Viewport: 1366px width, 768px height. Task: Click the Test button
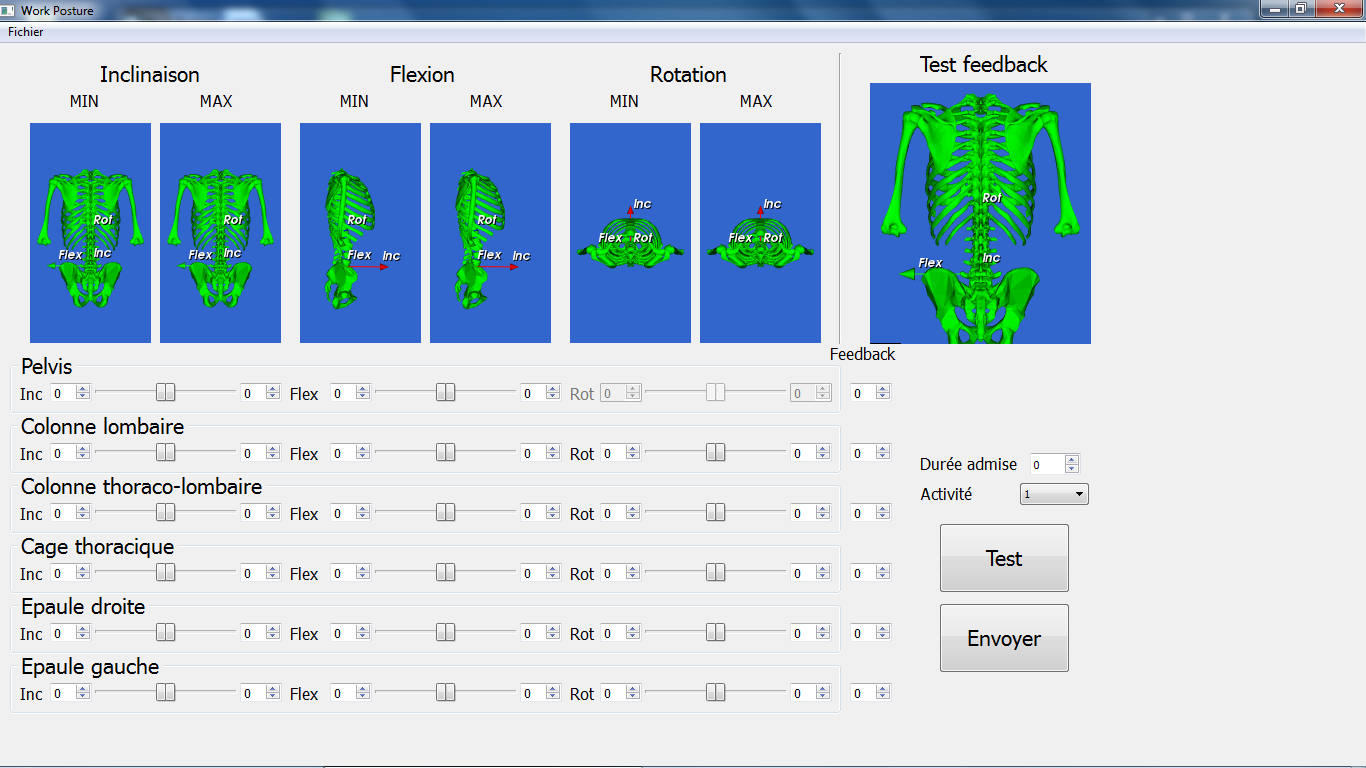click(x=1004, y=558)
